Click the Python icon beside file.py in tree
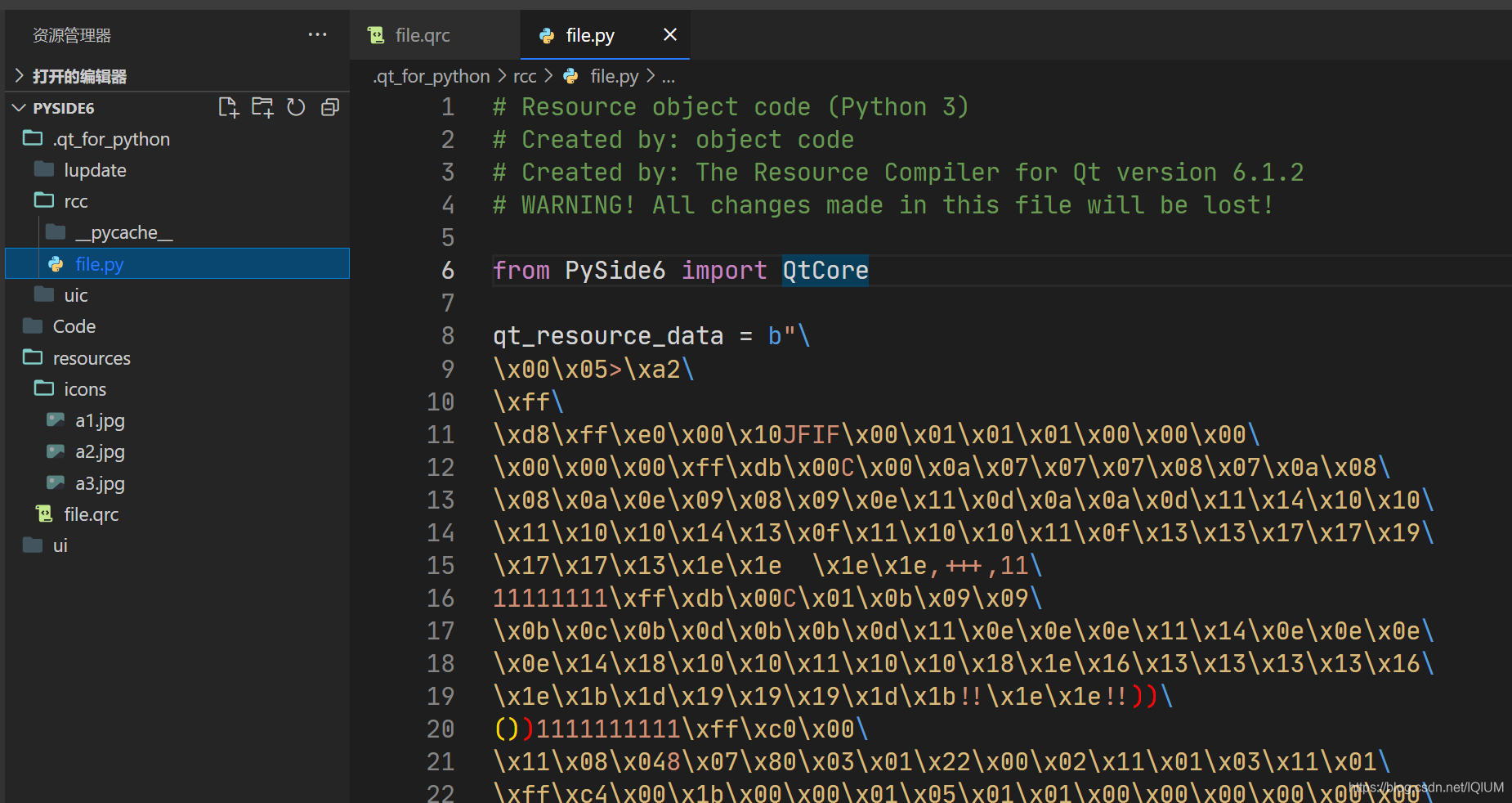Screen dimensions: 1512x803 [x=56, y=264]
